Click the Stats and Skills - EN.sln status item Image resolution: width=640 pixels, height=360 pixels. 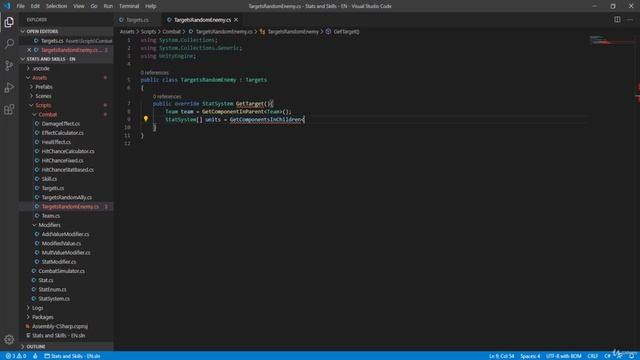(x=72, y=356)
